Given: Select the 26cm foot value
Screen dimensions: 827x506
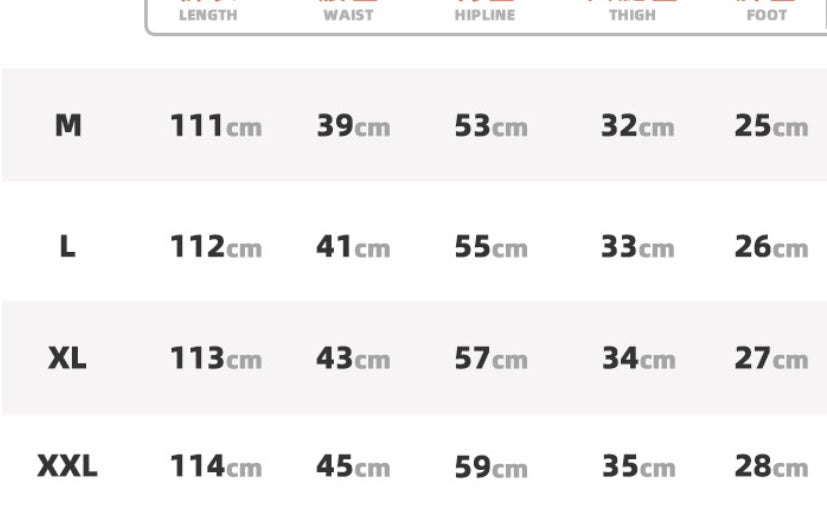Looking at the screenshot, I should tap(770, 247).
